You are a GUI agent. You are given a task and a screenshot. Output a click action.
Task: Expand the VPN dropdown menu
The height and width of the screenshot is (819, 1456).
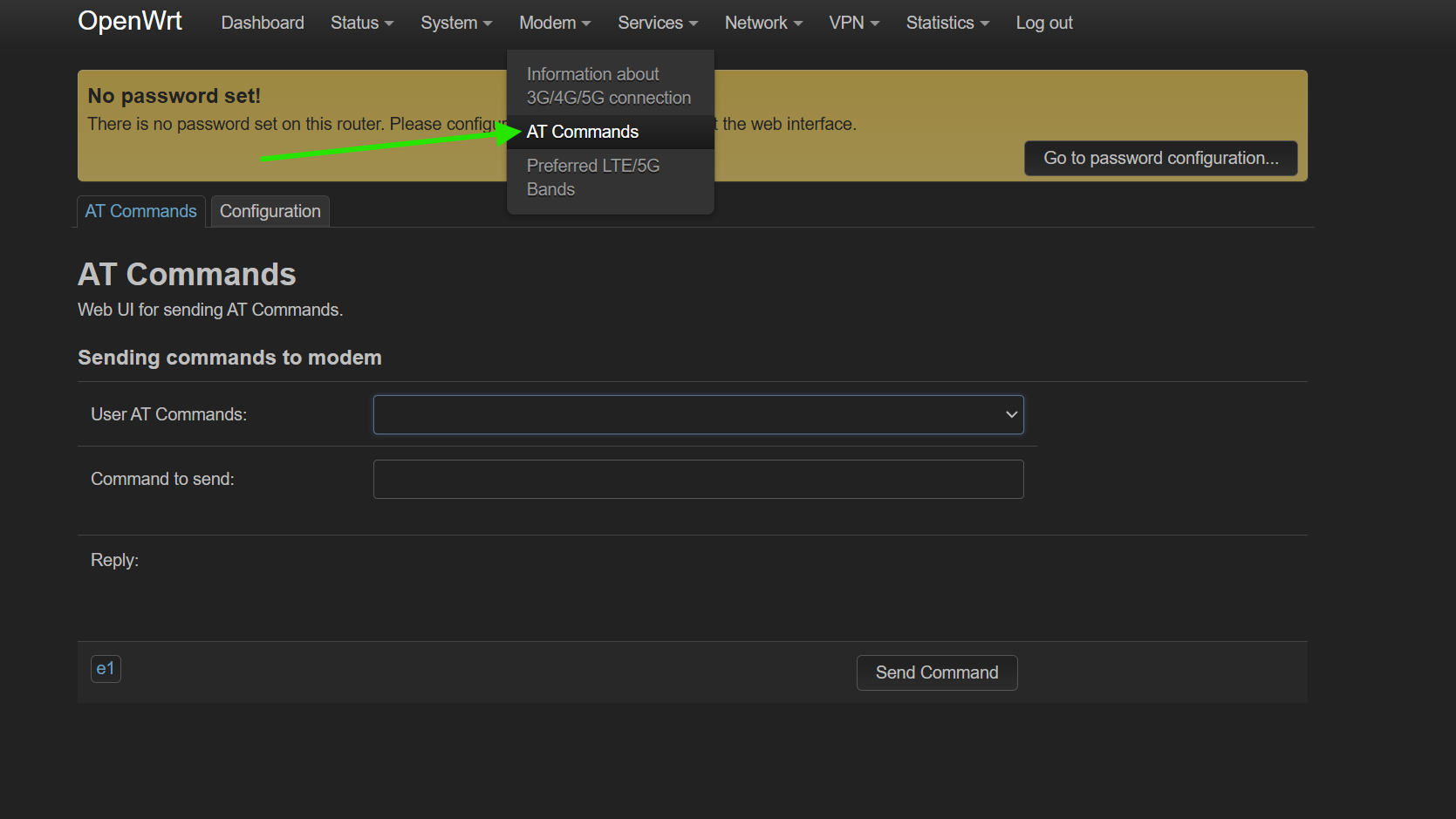[x=854, y=23]
